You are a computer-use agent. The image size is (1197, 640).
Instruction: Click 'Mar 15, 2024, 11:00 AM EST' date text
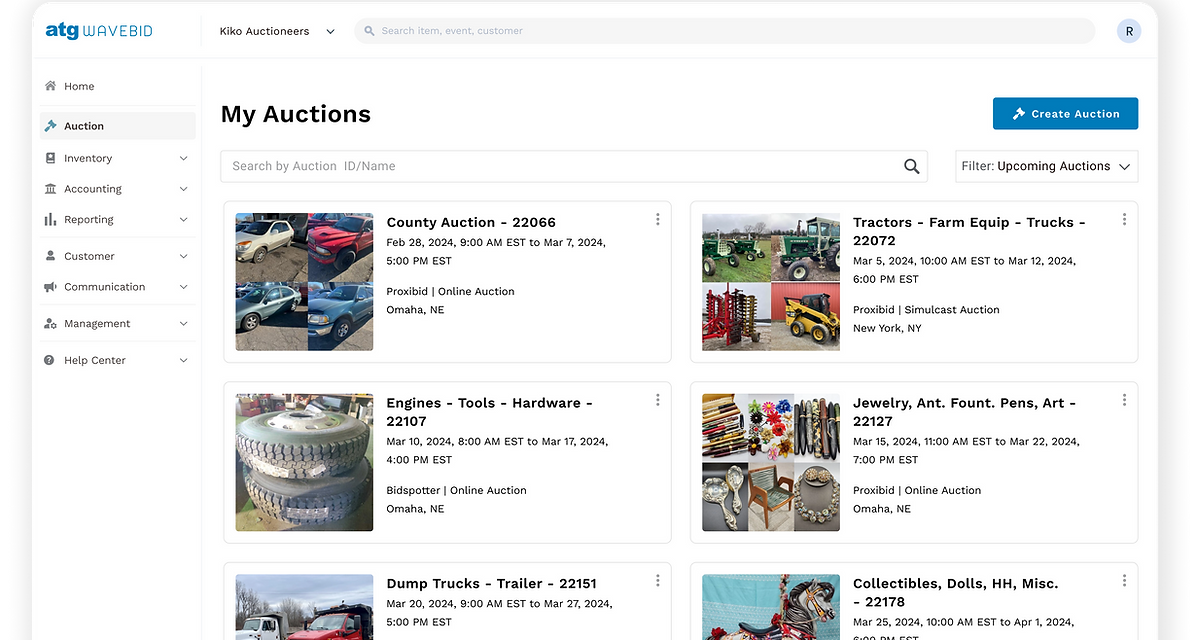(x=921, y=441)
